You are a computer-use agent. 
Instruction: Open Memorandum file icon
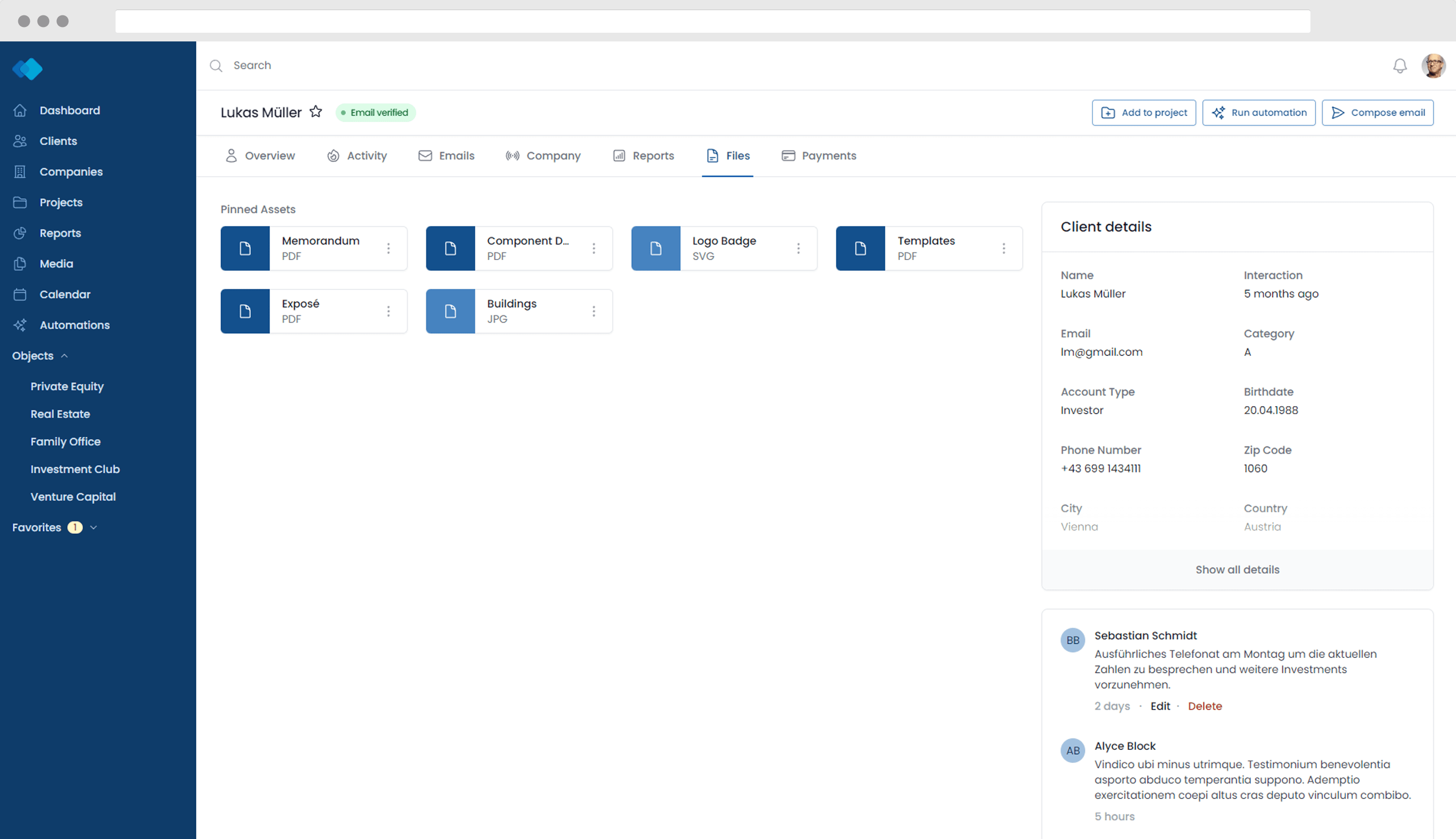click(246, 249)
